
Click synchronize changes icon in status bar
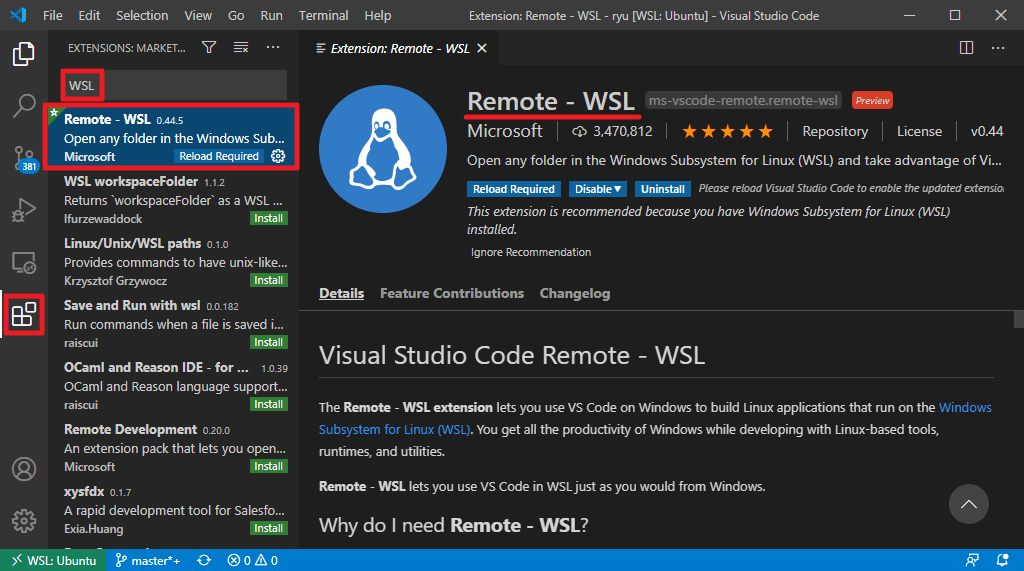204,561
